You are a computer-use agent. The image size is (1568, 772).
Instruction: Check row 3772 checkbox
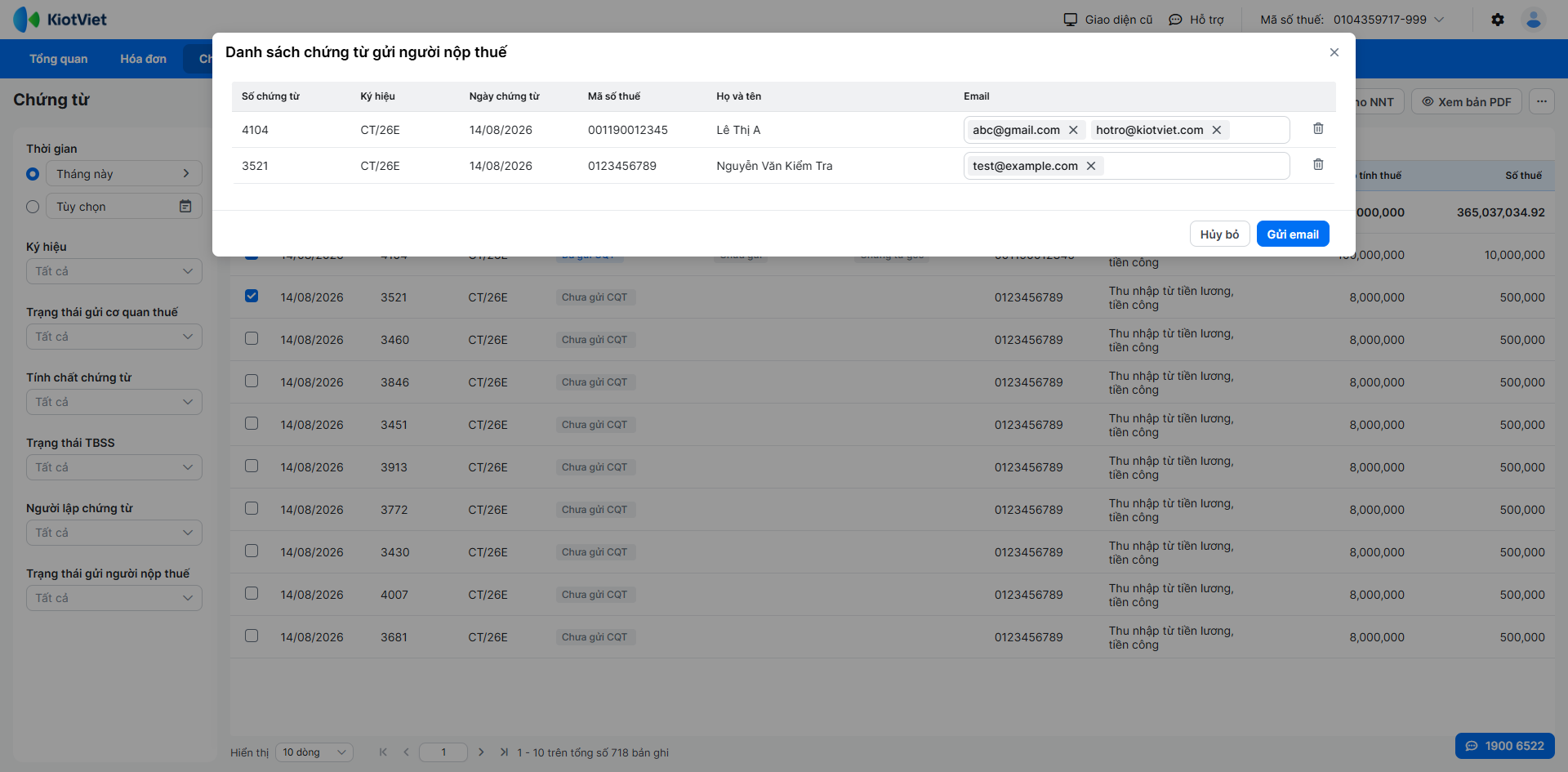252,508
